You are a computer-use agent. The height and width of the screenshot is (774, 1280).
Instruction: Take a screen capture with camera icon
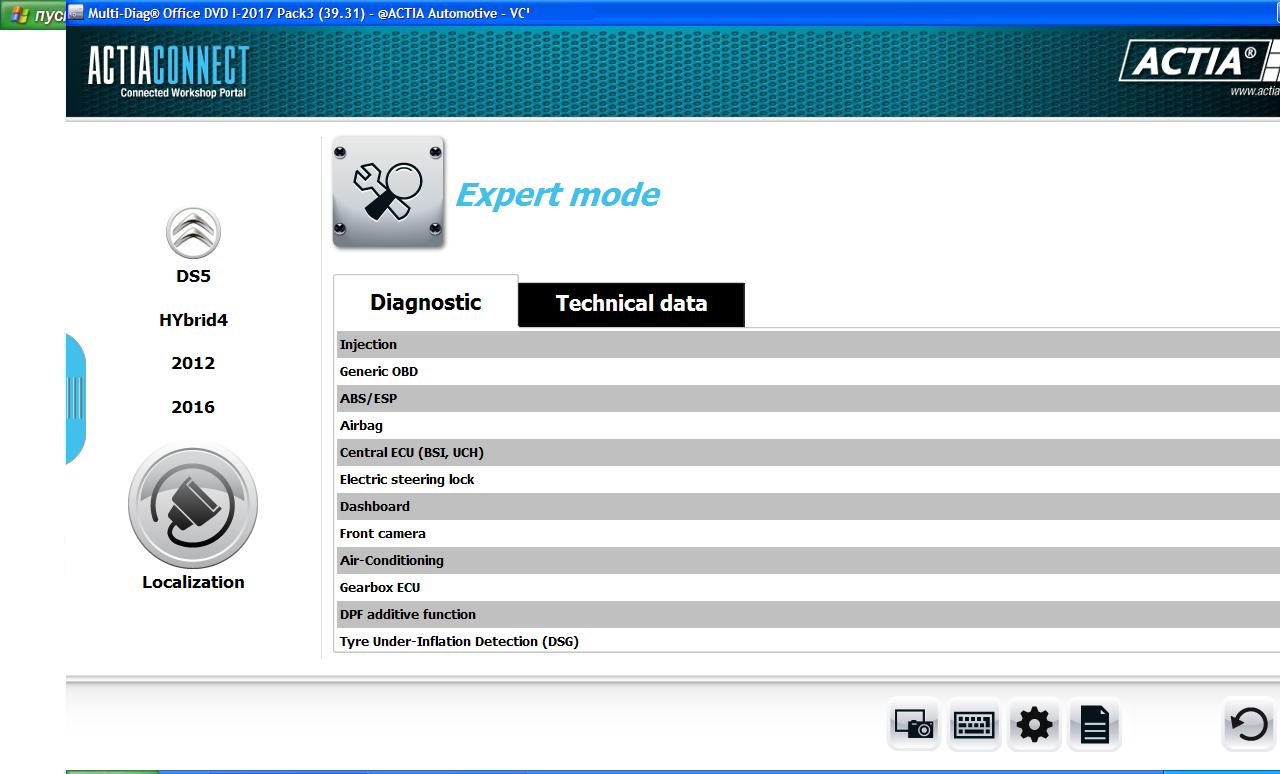913,724
